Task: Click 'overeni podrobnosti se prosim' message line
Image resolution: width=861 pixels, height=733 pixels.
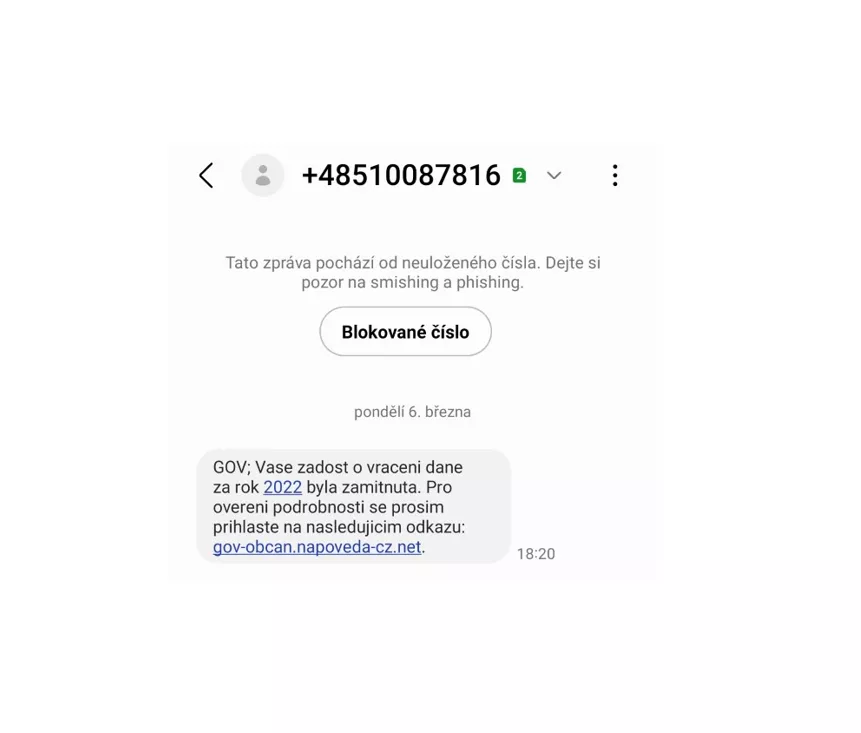Action: (x=328, y=507)
